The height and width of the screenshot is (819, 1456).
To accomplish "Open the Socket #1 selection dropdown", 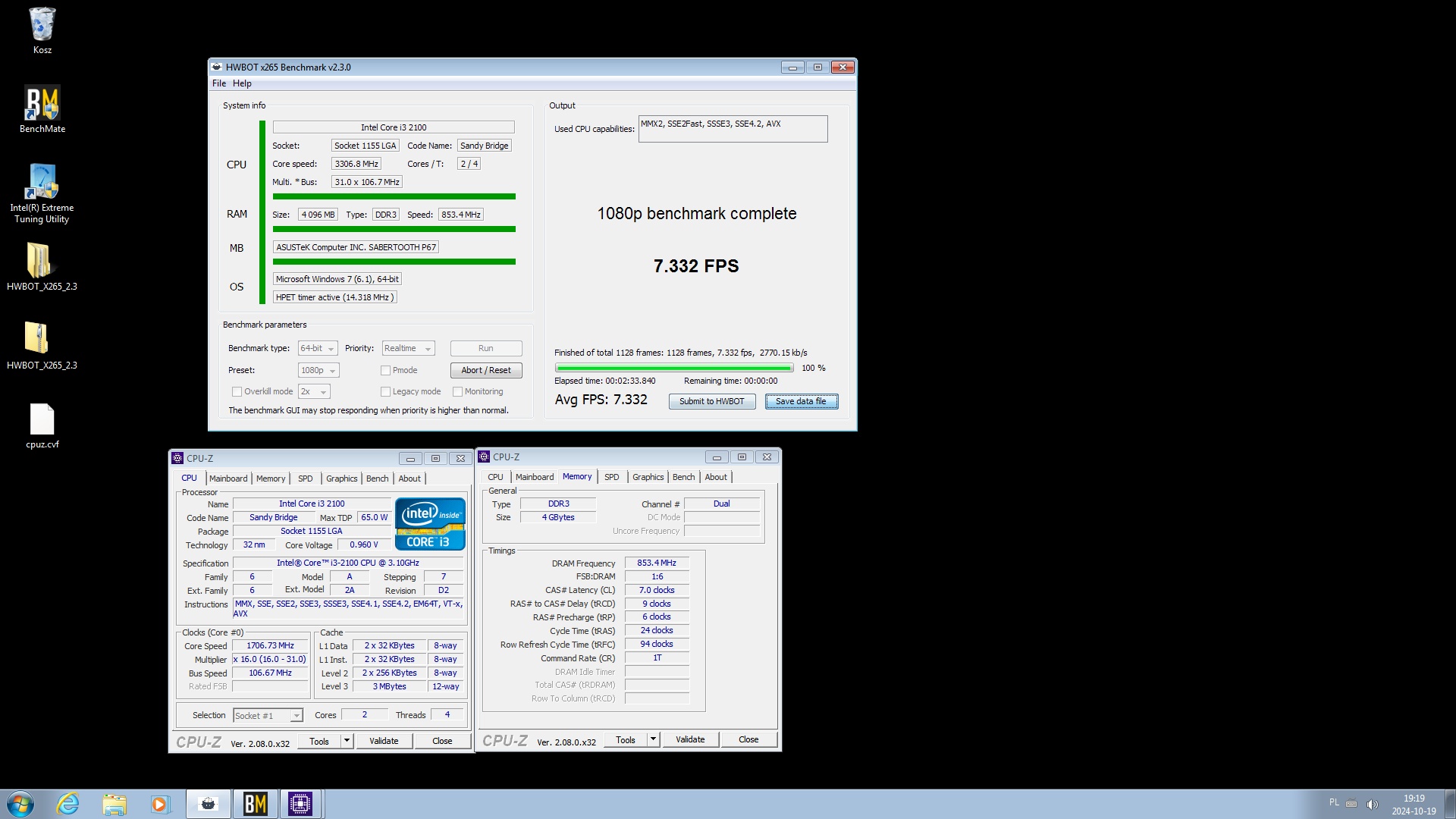I will point(268,715).
